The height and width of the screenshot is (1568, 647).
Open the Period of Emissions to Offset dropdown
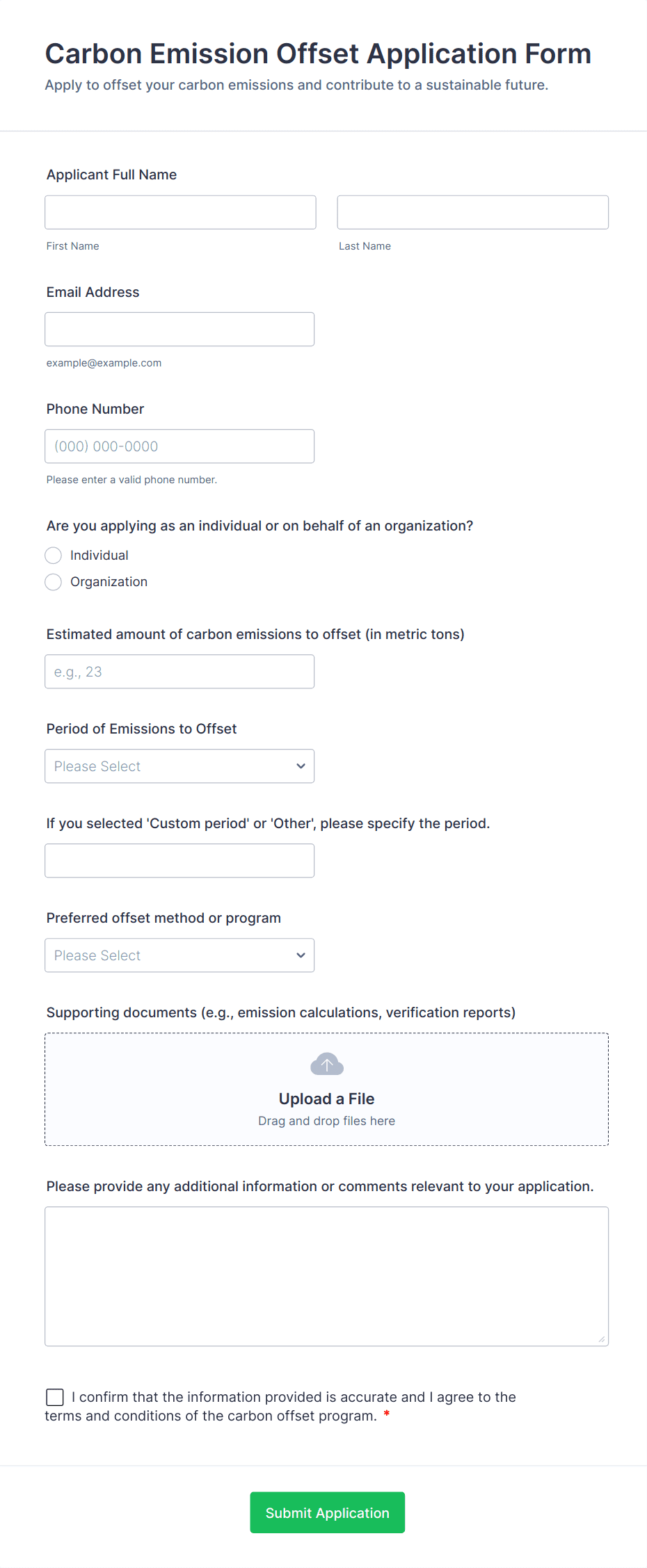(x=179, y=766)
